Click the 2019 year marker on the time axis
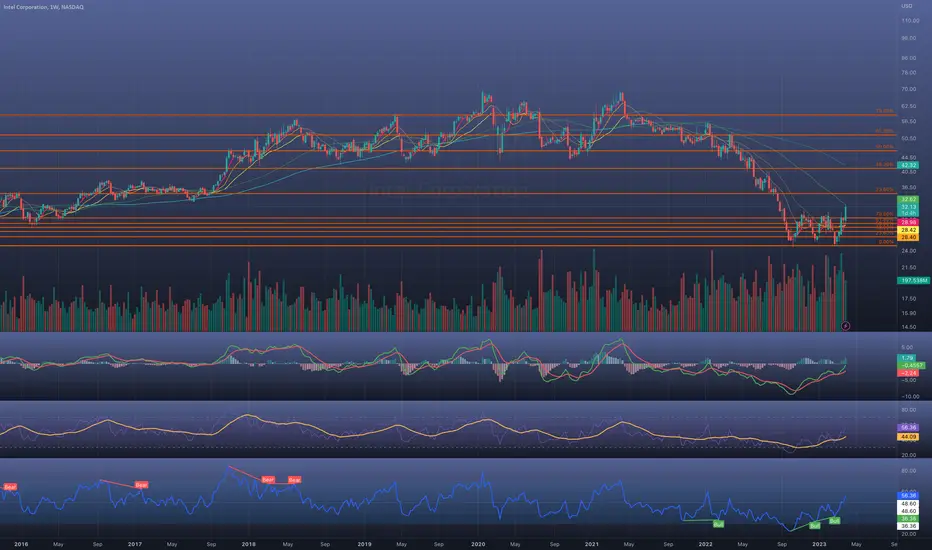Image resolution: width=932 pixels, height=550 pixels. pos(364,544)
